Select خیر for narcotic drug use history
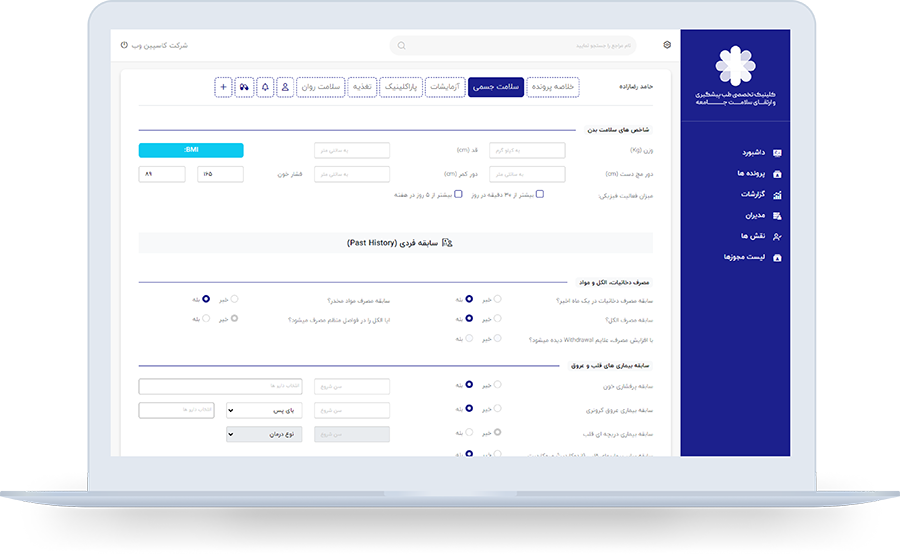Image resolution: width=900 pixels, height=556 pixels. coord(234,299)
